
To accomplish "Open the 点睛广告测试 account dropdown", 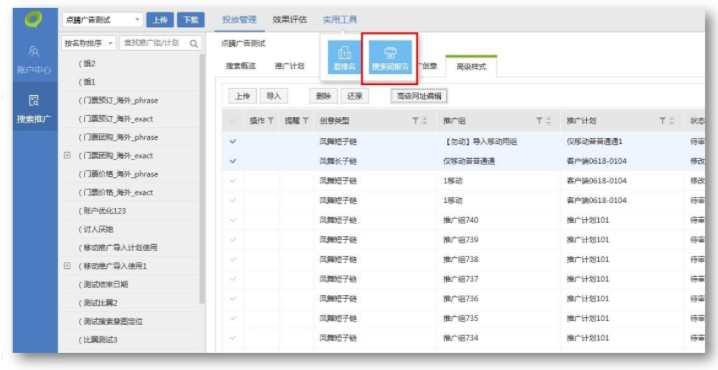I will tap(102, 20).
